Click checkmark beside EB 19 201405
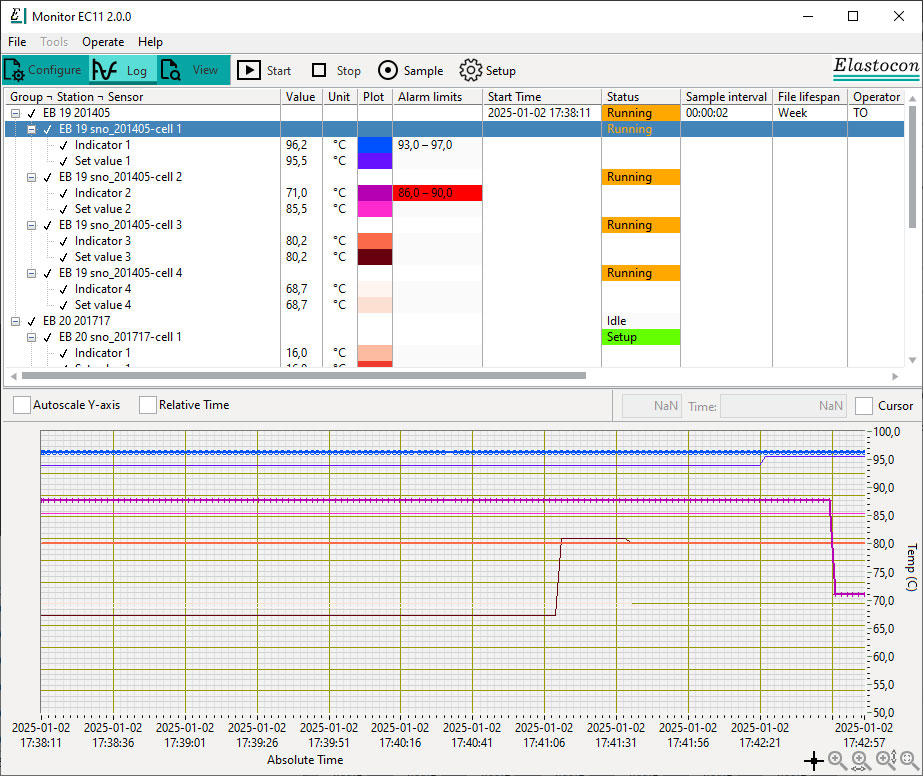Screen dimensions: 923x776 (32, 113)
